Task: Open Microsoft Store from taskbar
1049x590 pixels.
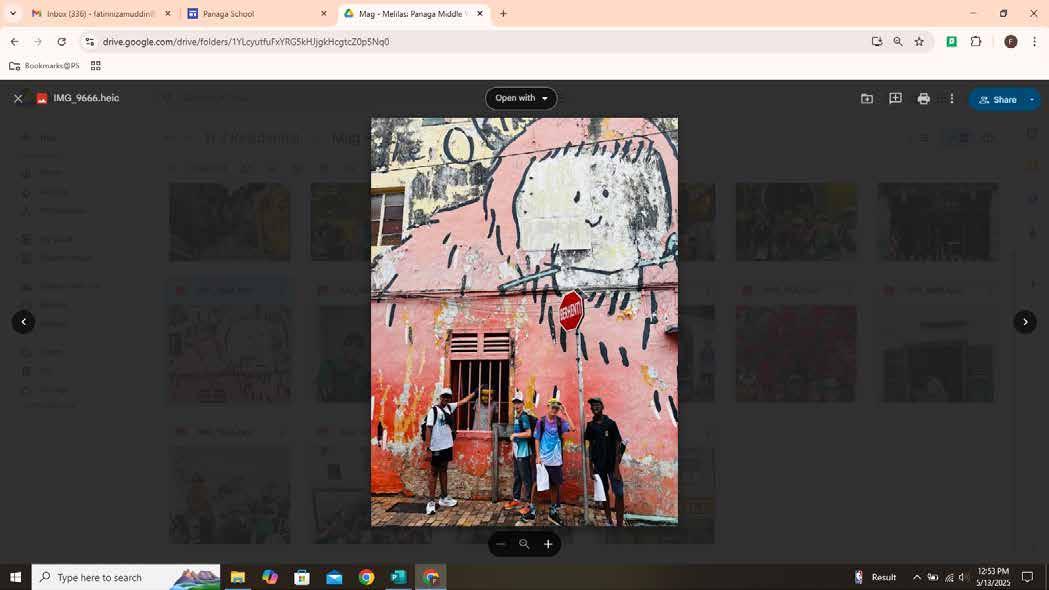Action: click(302, 577)
